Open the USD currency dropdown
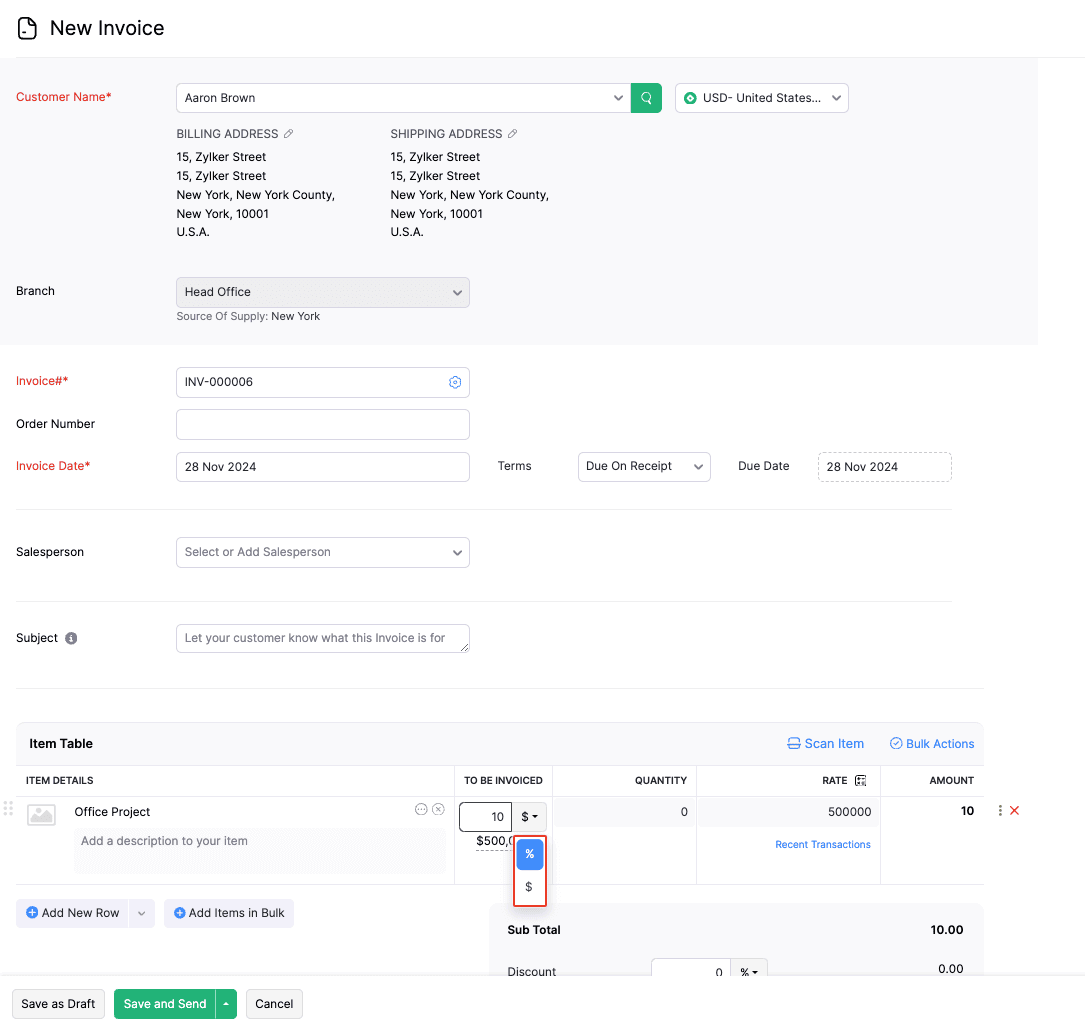Image resolution: width=1085 pixels, height=1034 pixels. (762, 98)
